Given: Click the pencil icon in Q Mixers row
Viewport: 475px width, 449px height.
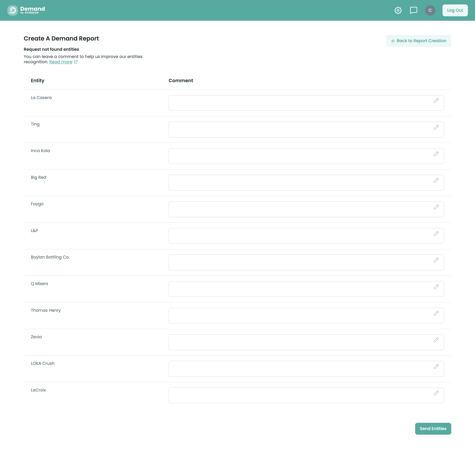Looking at the screenshot, I should coord(436,287).
